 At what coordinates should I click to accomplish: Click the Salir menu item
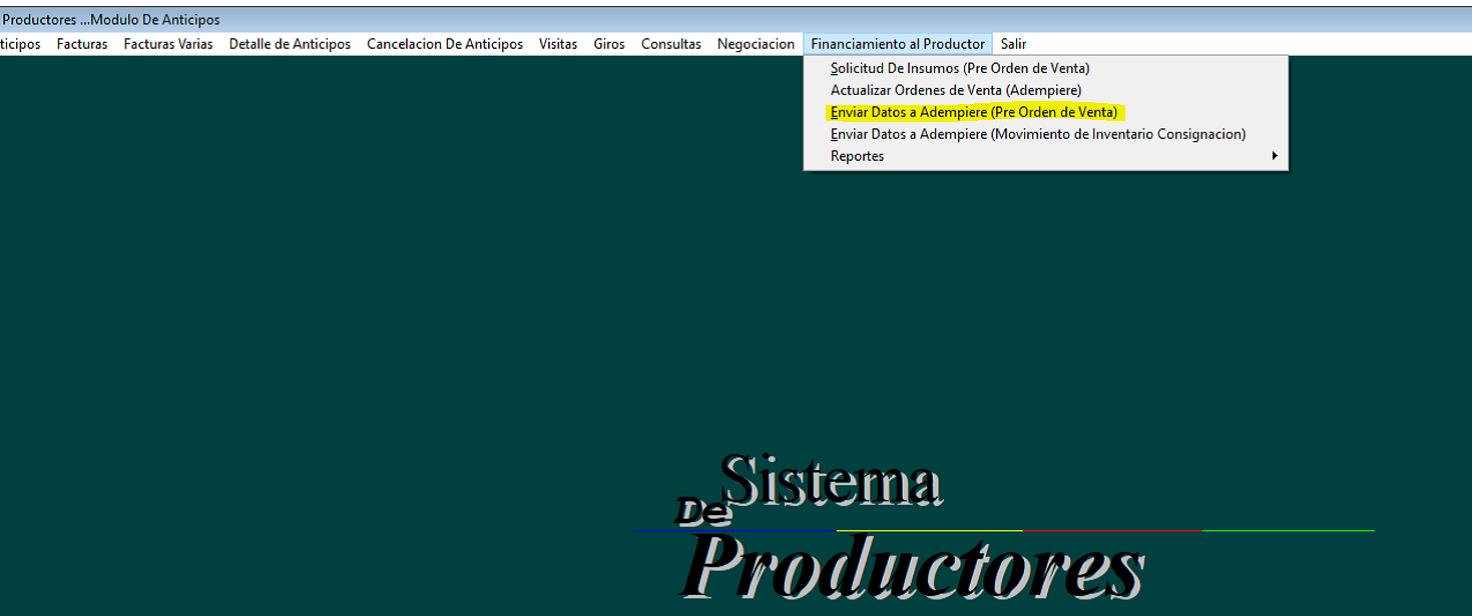tap(1013, 44)
